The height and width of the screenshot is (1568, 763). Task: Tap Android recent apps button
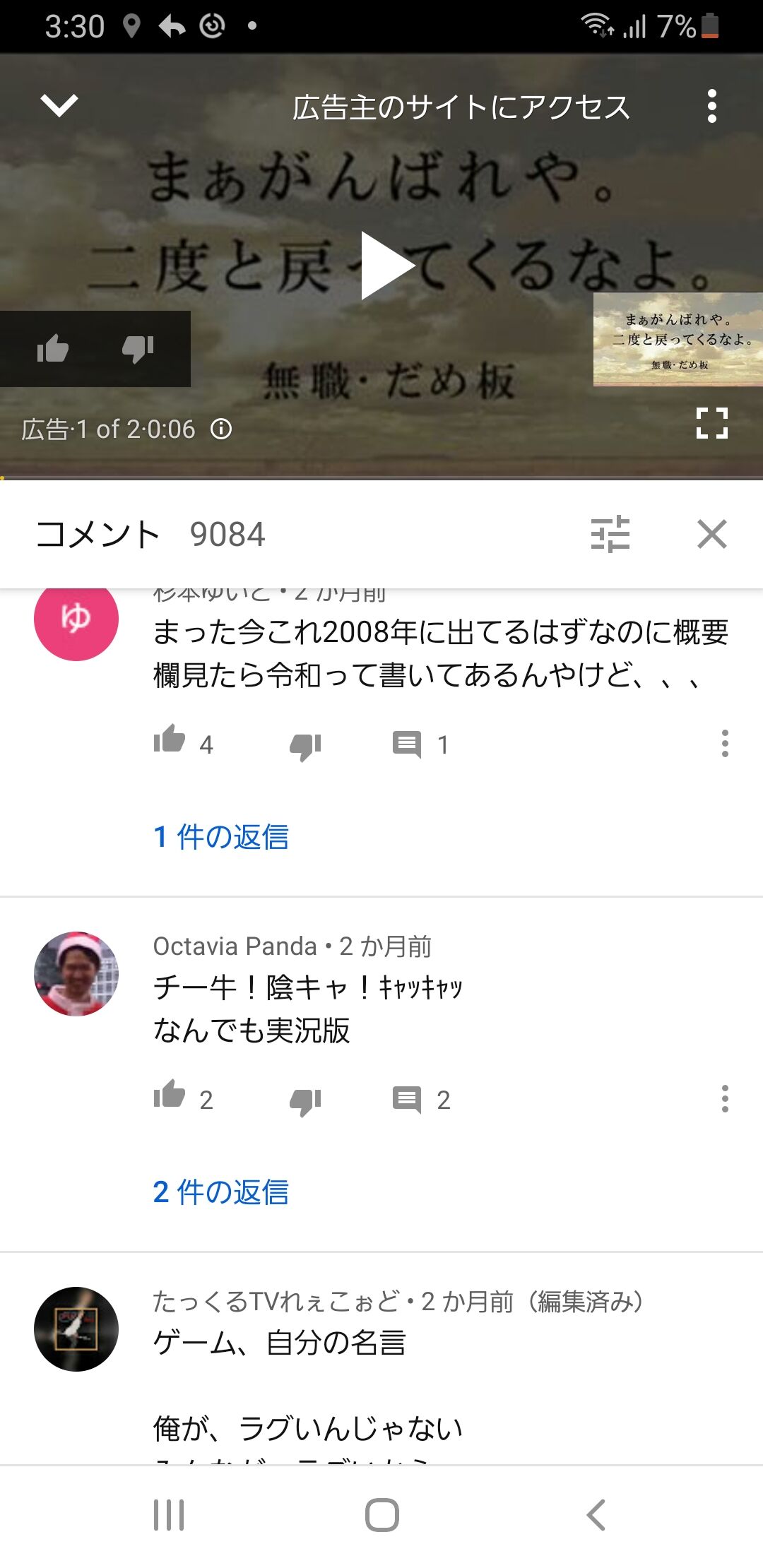(169, 1515)
